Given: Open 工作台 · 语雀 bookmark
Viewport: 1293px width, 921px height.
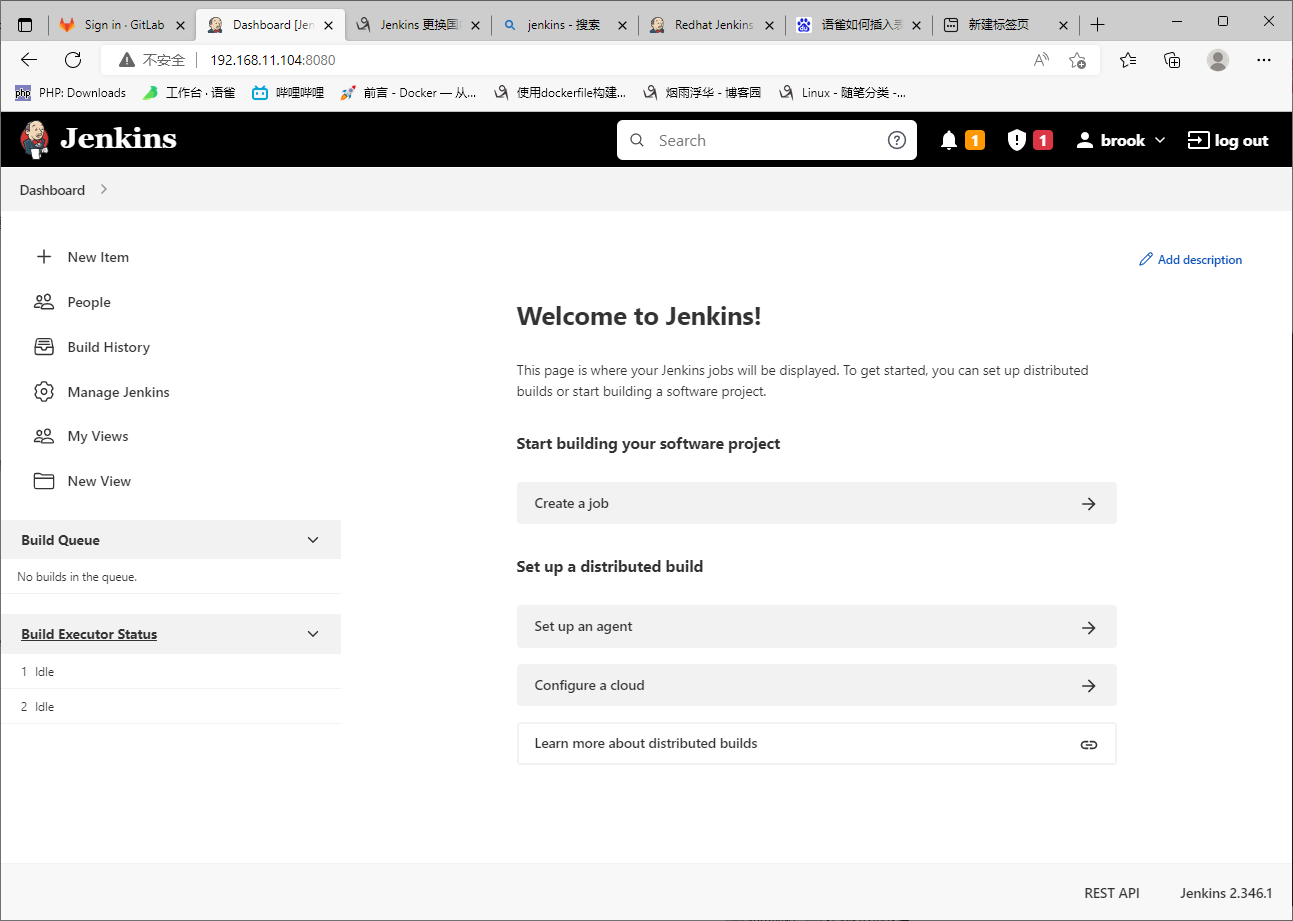Looking at the screenshot, I should click(x=189, y=93).
